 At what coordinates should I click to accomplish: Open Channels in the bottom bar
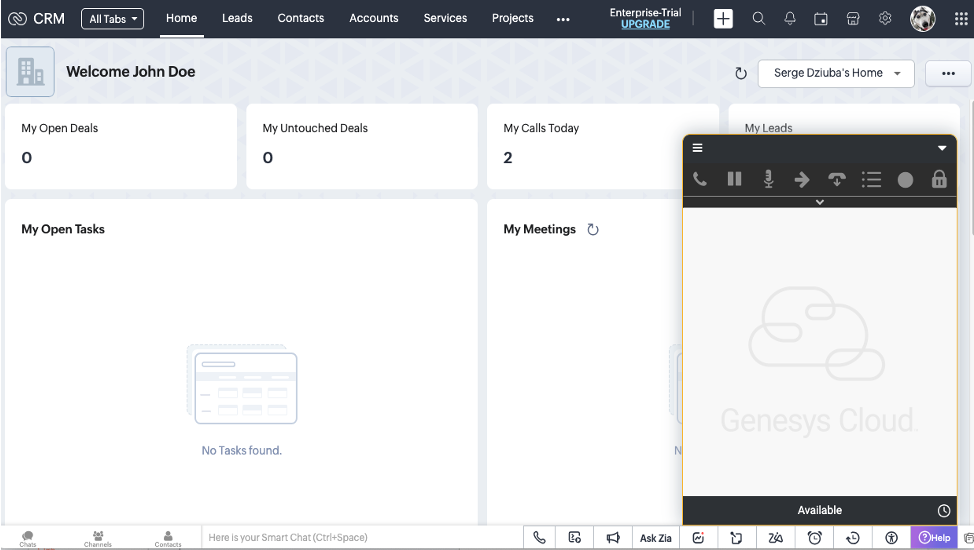[98, 538]
